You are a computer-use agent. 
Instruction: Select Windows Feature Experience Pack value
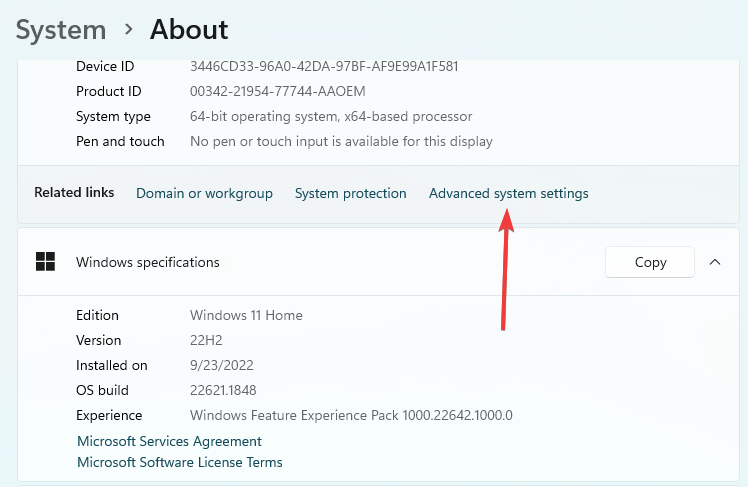point(351,415)
